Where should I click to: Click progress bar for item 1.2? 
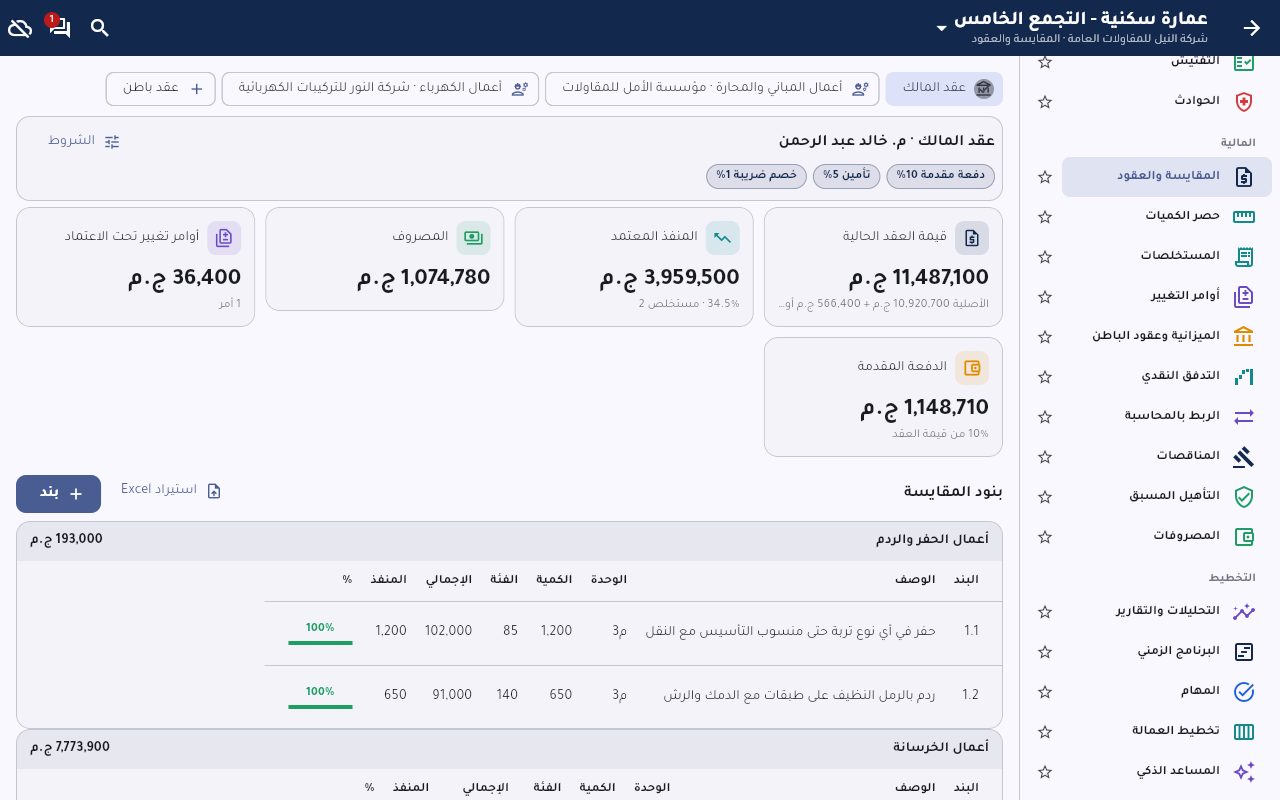(320, 706)
